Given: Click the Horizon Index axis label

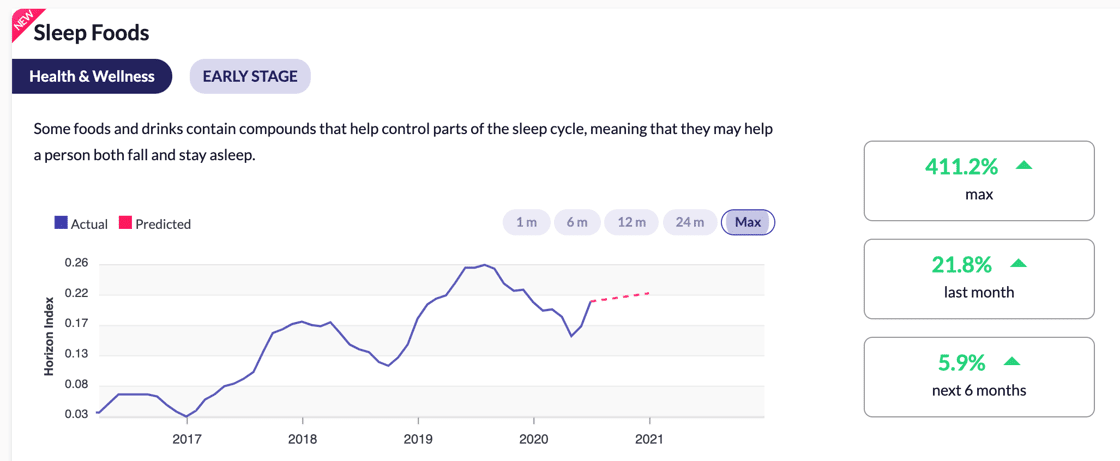Looking at the screenshot, I should pyautogui.click(x=48, y=335).
